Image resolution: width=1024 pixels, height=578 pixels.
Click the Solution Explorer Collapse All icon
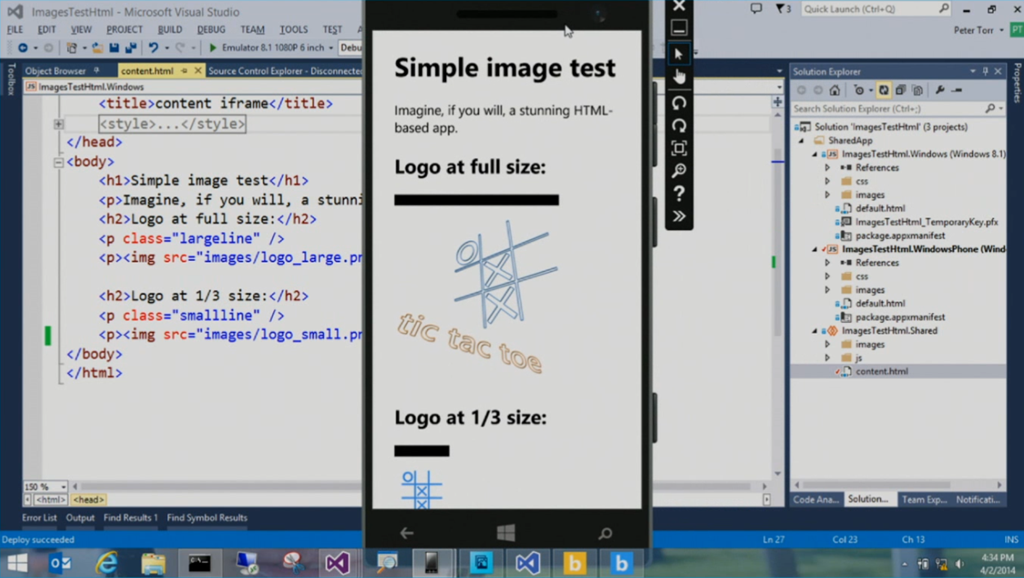[901, 90]
